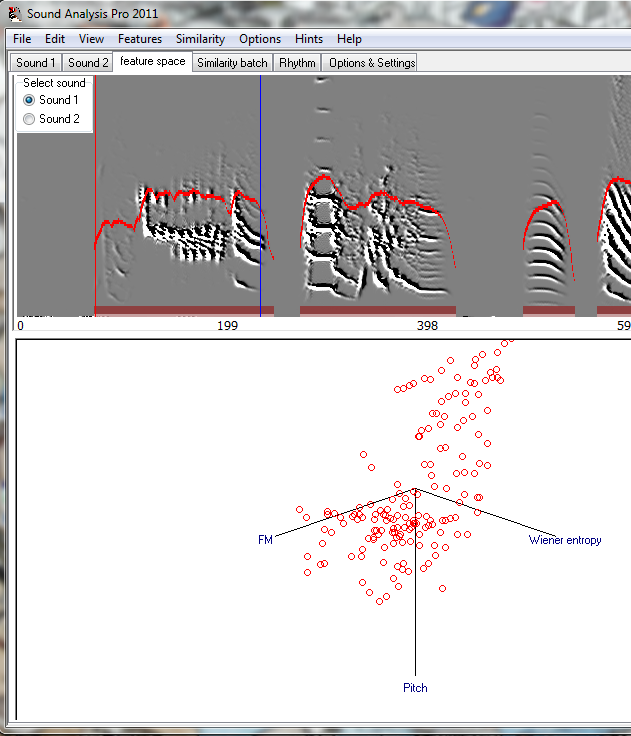The width and height of the screenshot is (631, 736).
Task: Go to the Similarity batch tab
Action: coord(232,63)
